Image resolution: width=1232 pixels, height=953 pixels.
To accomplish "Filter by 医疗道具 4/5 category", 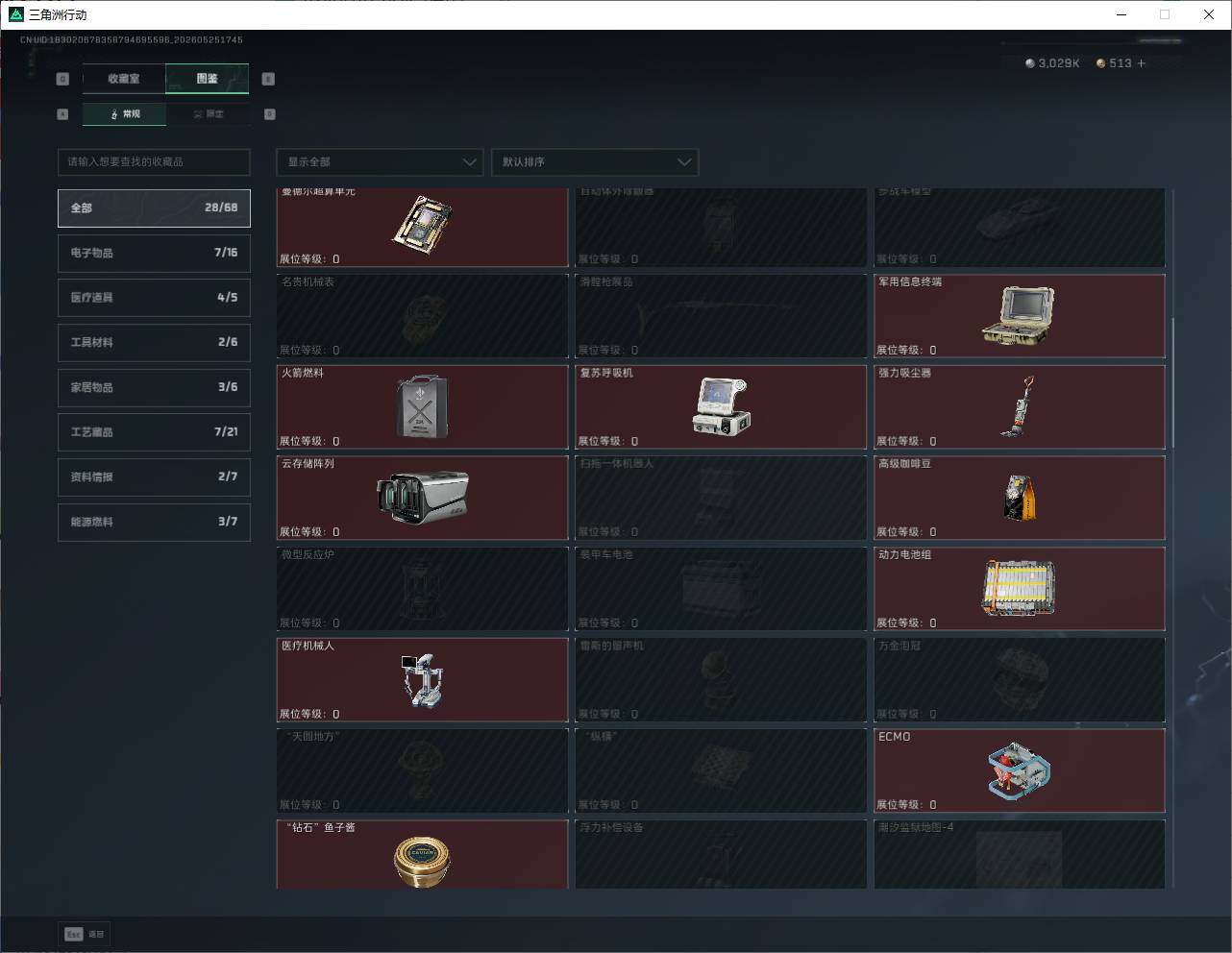I will click(154, 298).
